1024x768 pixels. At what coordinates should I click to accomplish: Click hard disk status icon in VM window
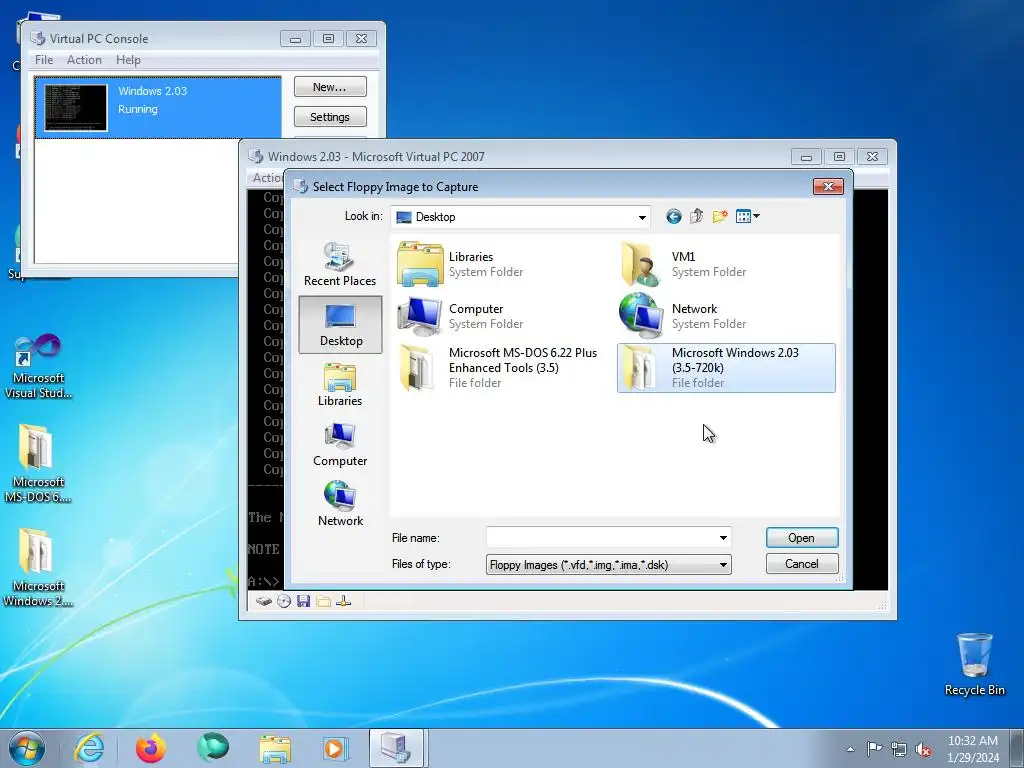coord(263,601)
